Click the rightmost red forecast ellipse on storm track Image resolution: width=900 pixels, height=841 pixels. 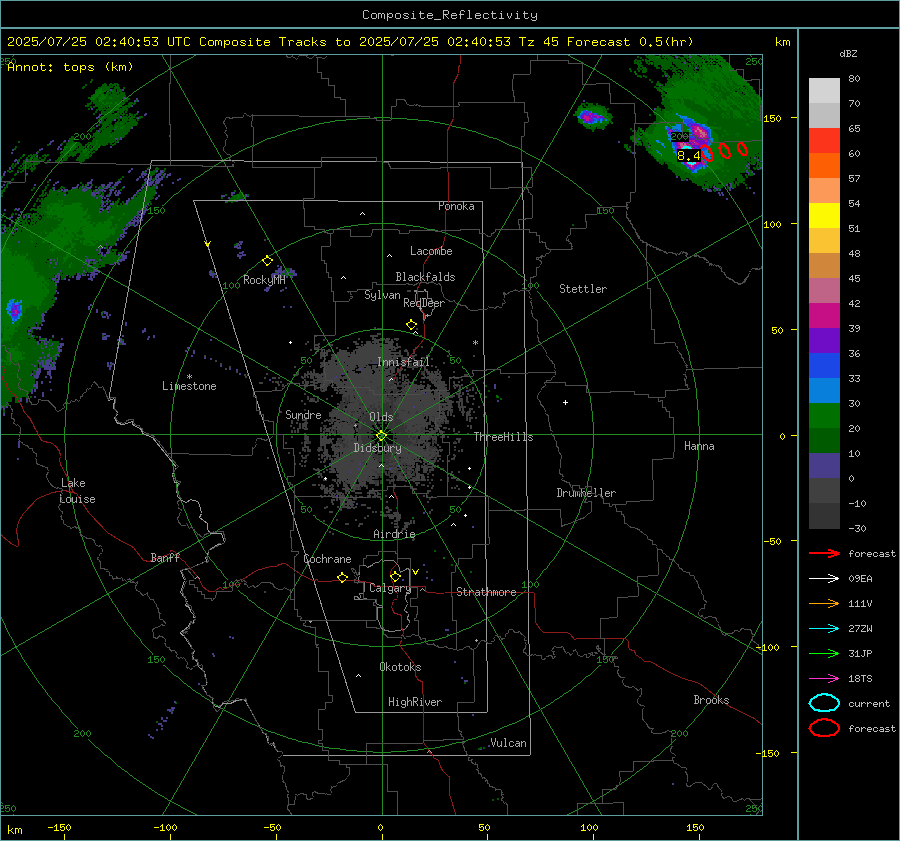tap(742, 149)
